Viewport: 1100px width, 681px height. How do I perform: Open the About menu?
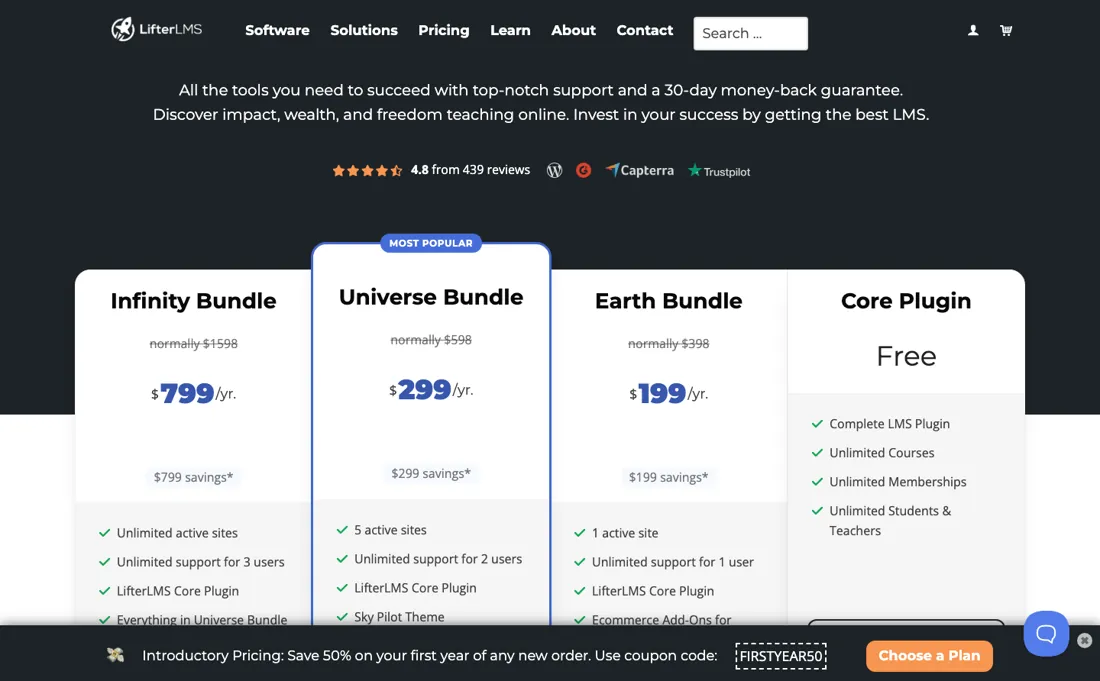click(573, 30)
